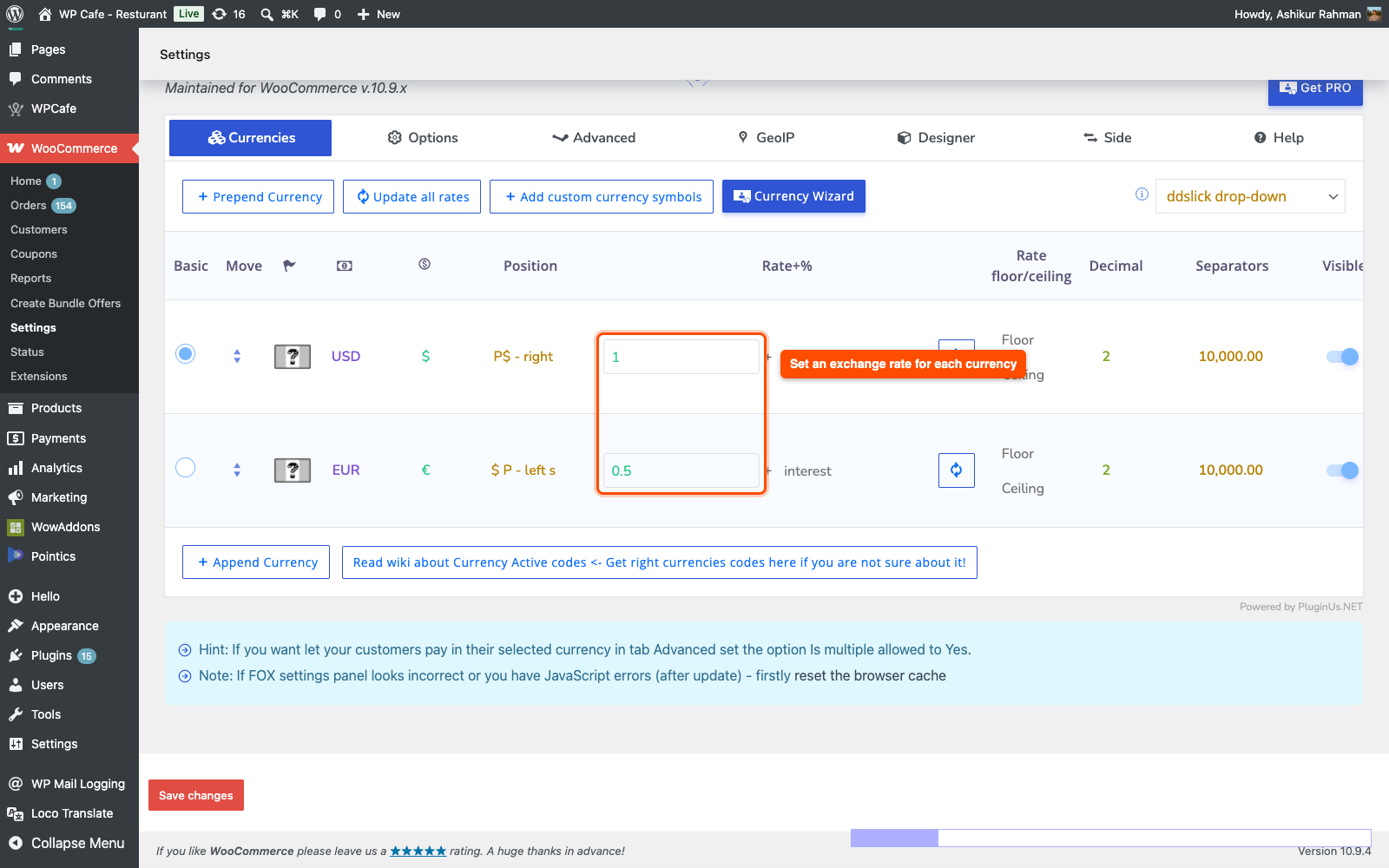Open the ddslick drop-down selector

coord(1250,196)
